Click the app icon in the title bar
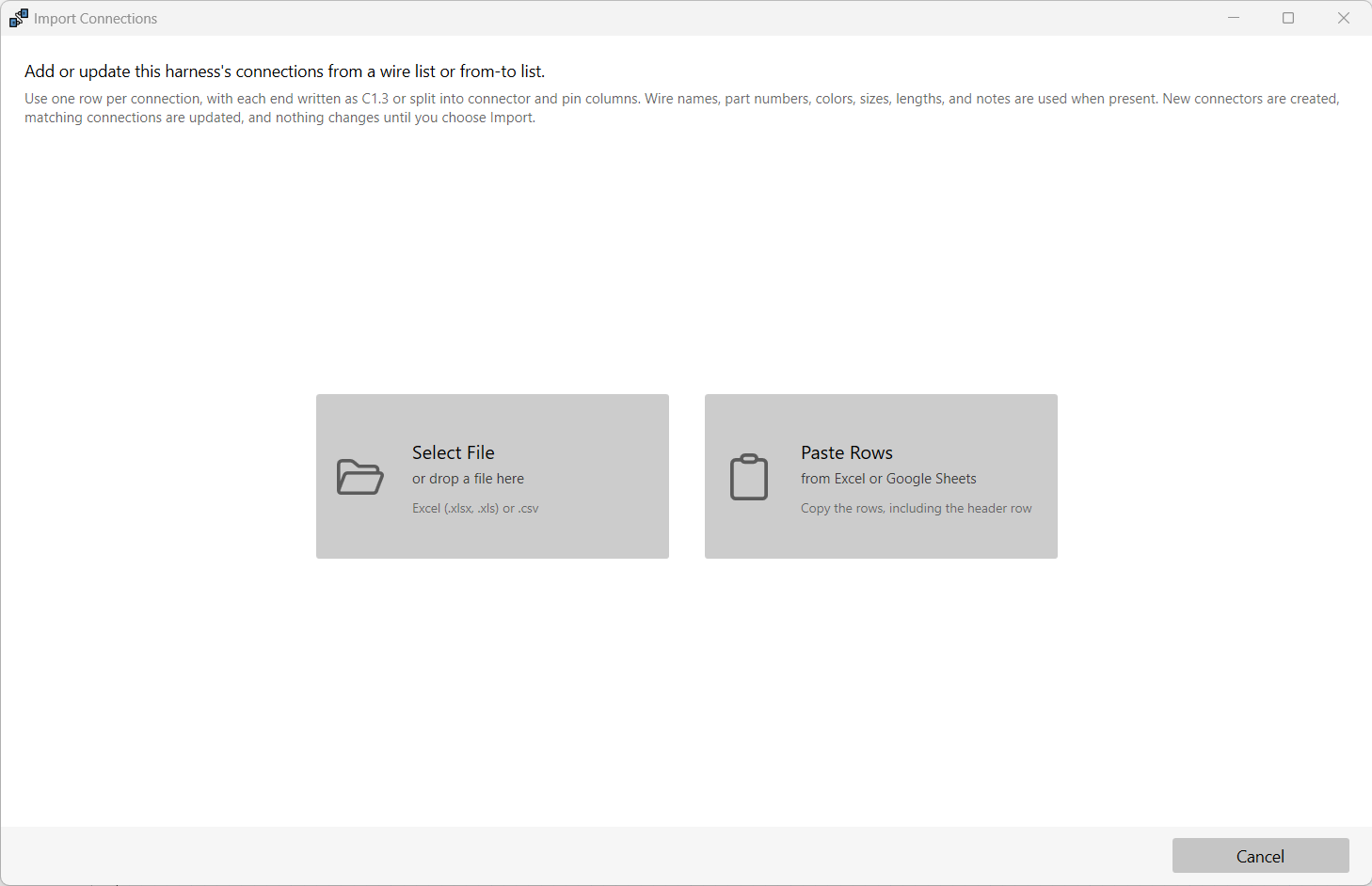Image resolution: width=1372 pixels, height=886 pixels. coord(19,18)
